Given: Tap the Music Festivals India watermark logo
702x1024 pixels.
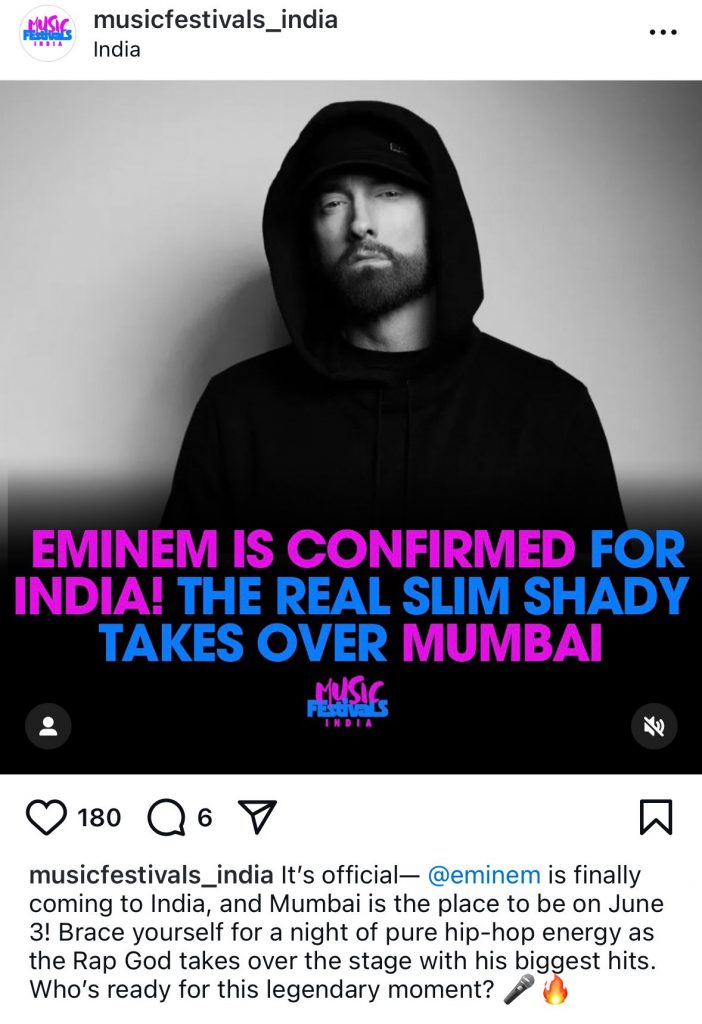Looking at the screenshot, I should pos(348,703).
